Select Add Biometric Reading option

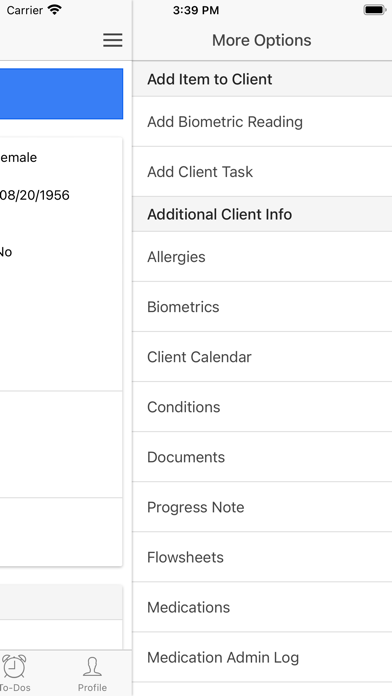(262, 122)
